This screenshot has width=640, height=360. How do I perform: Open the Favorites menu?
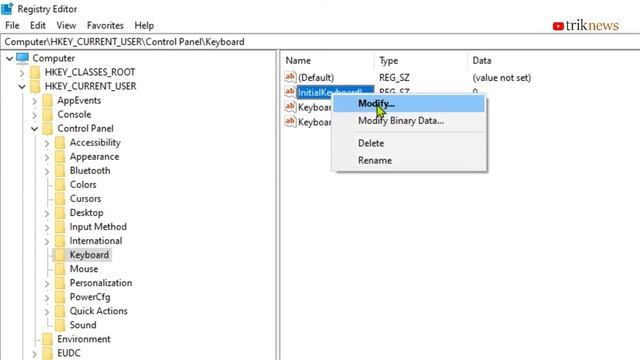click(105, 25)
